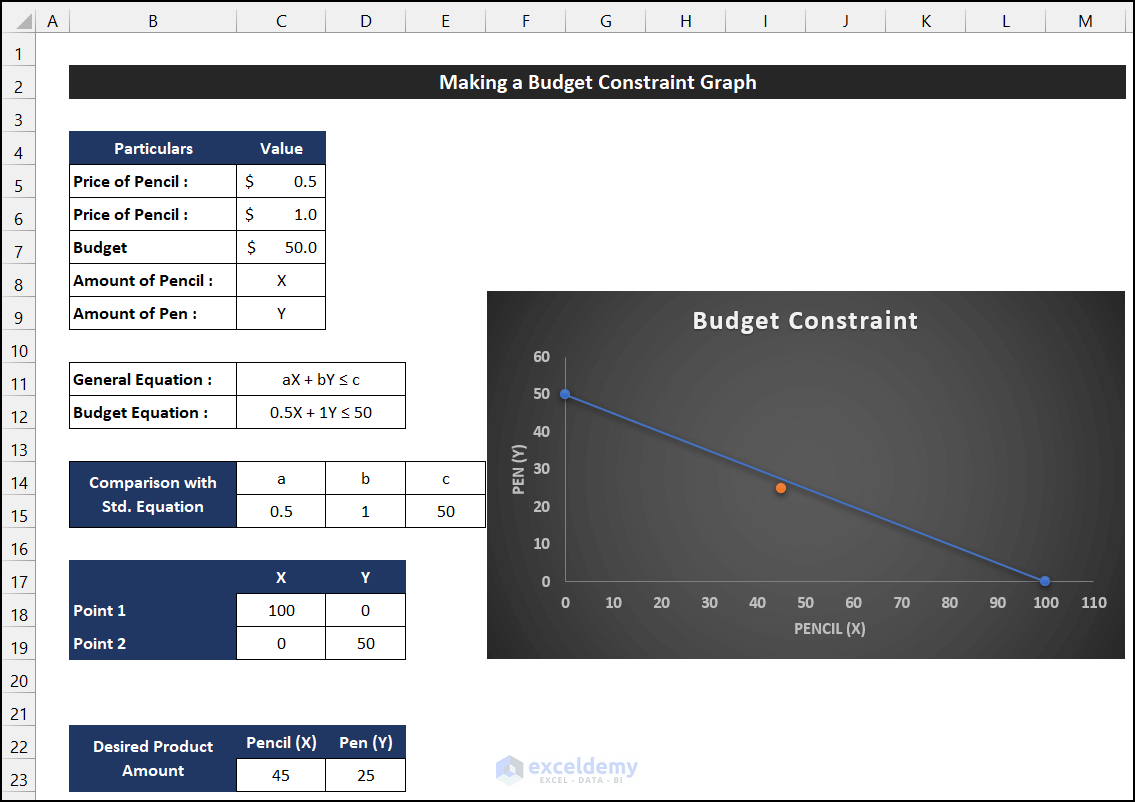Click the 110 label on horizontal axis
The width and height of the screenshot is (1135, 802).
coord(1094,602)
